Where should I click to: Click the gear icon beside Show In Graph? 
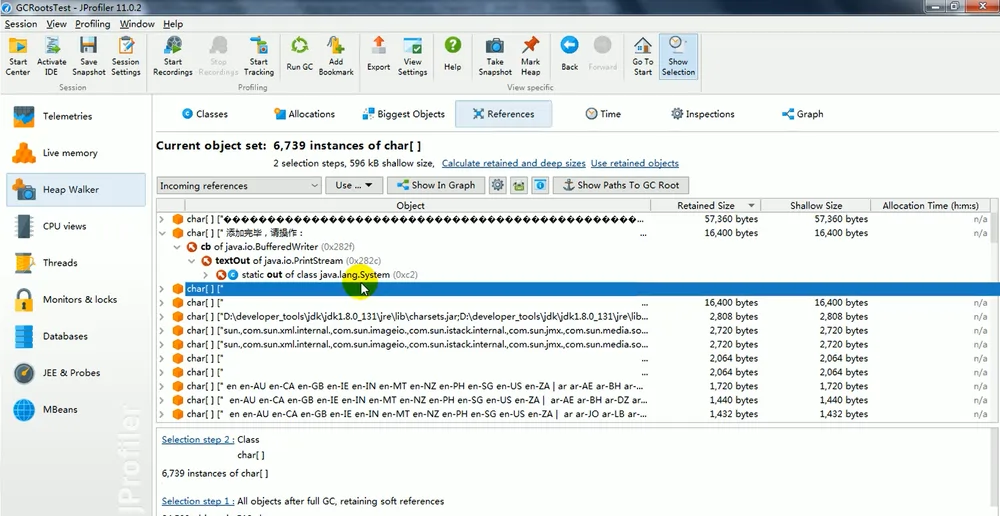(497, 186)
